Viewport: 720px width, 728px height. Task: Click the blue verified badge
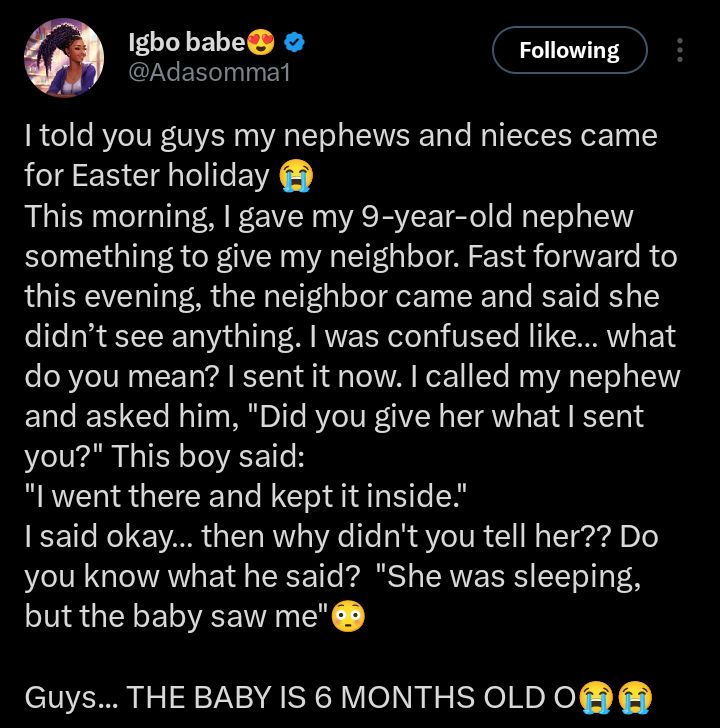click(x=296, y=42)
